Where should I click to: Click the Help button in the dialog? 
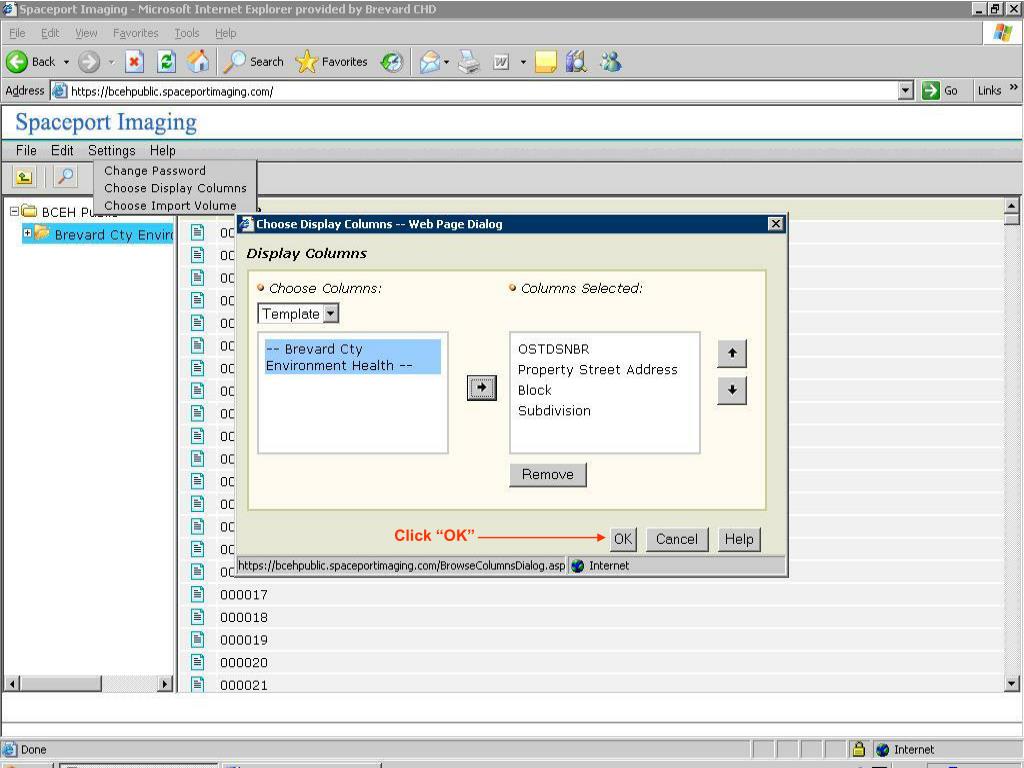tap(739, 539)
